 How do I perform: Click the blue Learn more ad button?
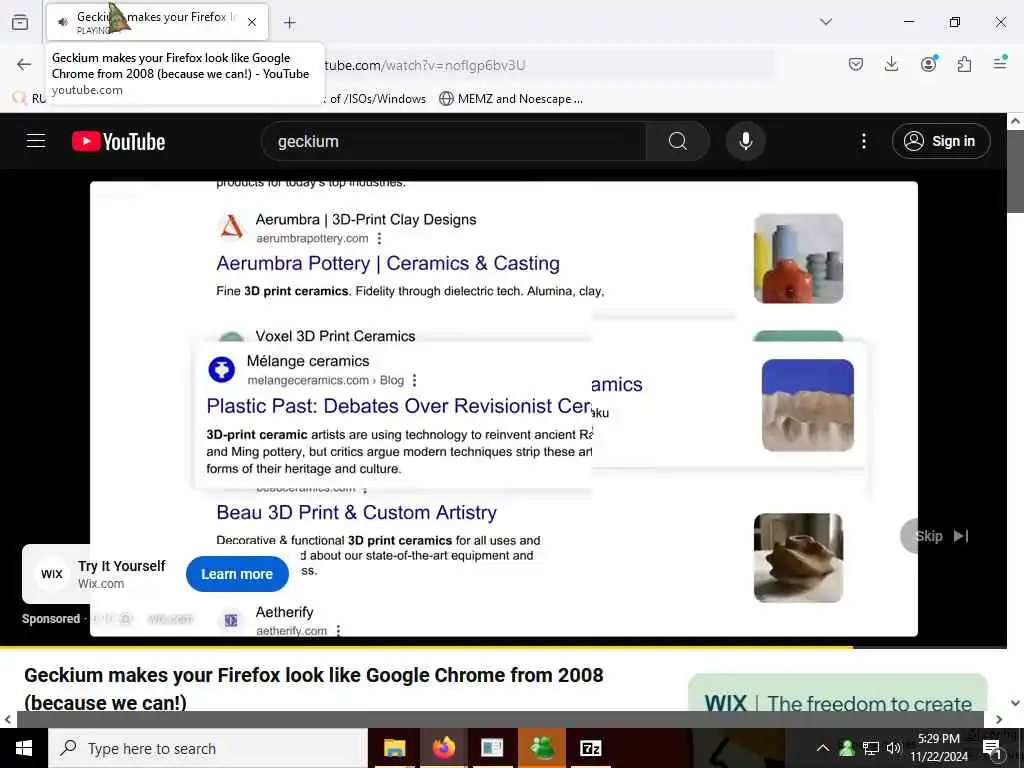237,574
